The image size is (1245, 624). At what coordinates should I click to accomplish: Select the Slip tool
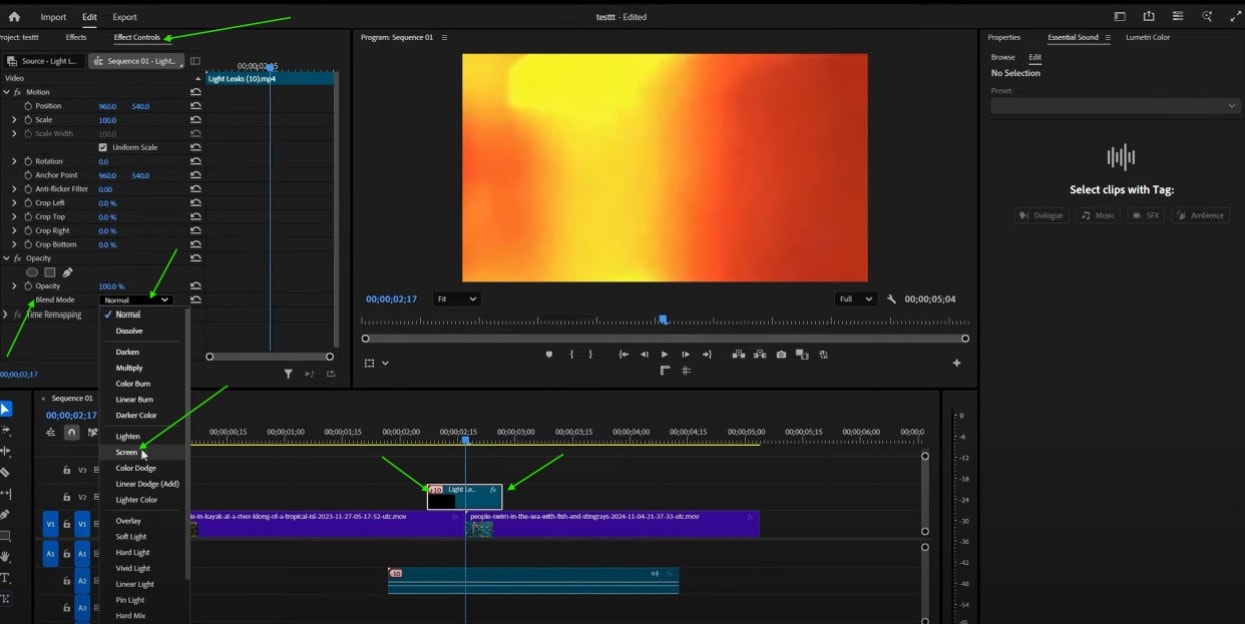click(5, 493)
